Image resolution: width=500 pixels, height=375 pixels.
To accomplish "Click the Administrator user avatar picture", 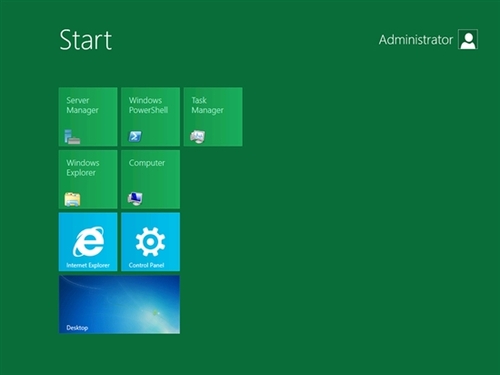I will pos(468,39).
